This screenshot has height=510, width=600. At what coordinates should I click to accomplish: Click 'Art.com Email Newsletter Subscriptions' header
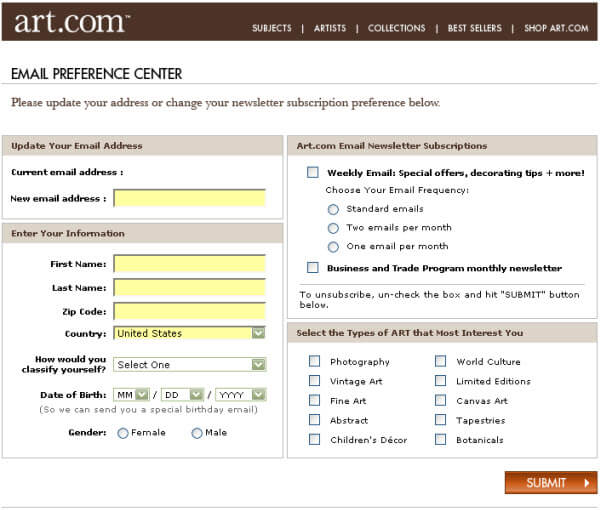(x=392, y=146)
